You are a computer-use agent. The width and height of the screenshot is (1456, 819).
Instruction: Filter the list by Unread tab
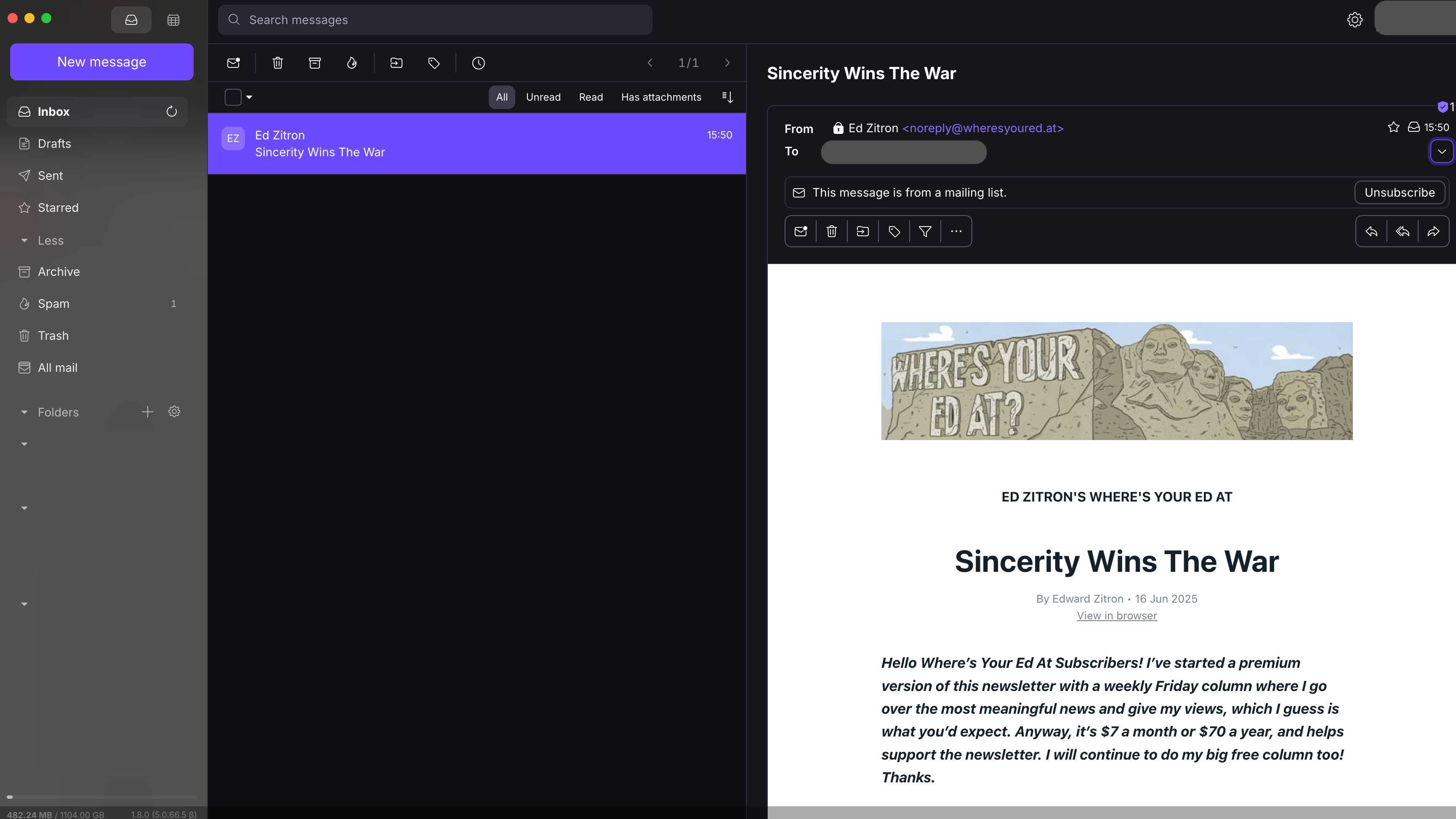[543, 97]
